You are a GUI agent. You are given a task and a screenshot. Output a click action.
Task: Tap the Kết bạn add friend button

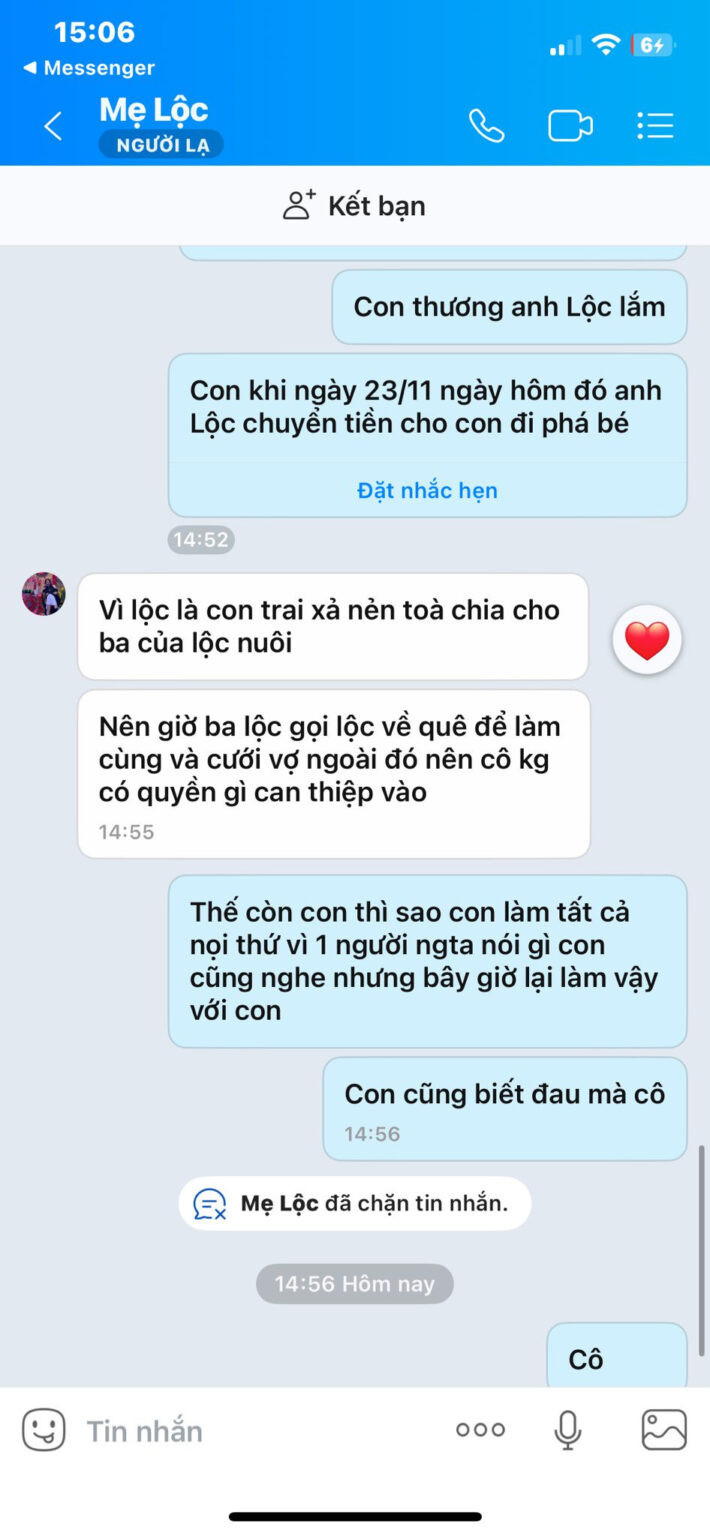coord(355,205)
